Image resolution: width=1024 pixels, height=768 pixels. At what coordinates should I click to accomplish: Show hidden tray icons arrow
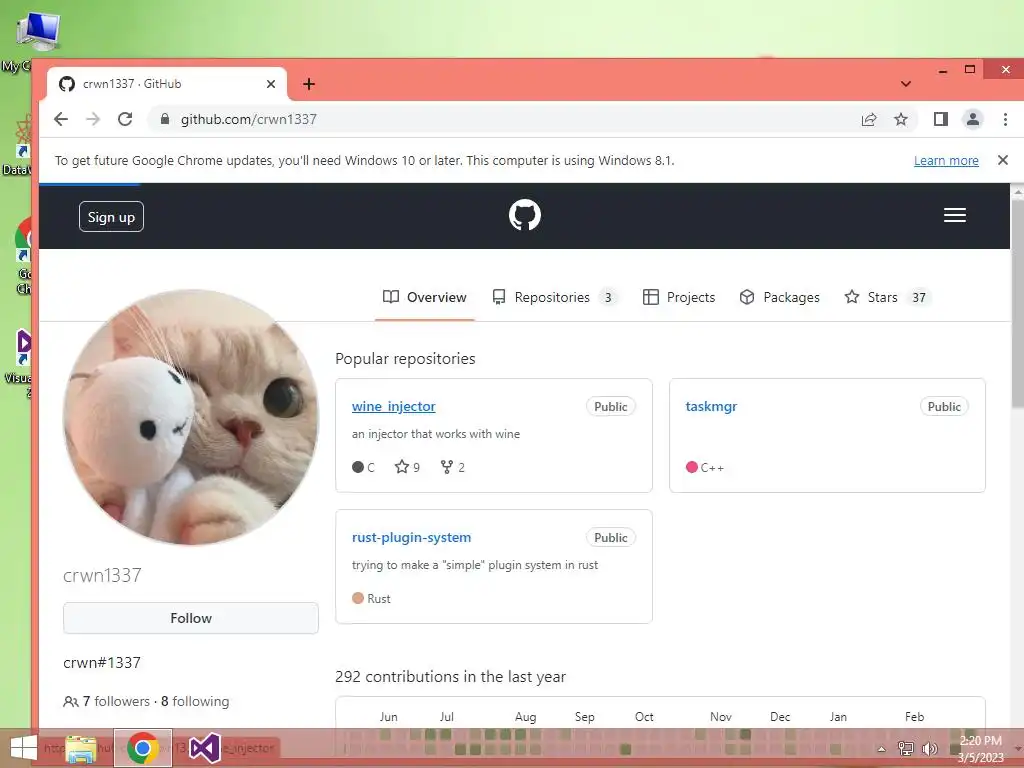[881, 749]
